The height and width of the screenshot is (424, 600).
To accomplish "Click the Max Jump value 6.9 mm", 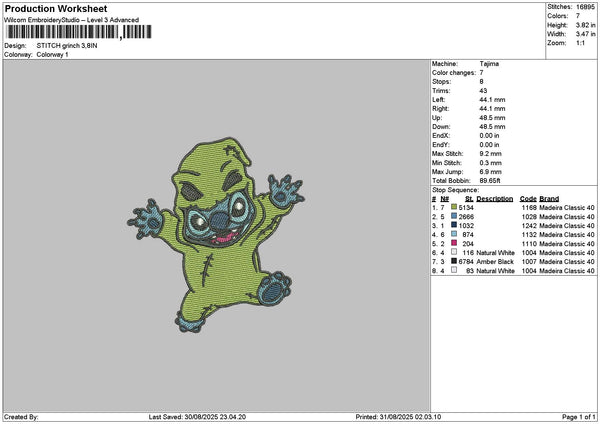I will [491, 172].
